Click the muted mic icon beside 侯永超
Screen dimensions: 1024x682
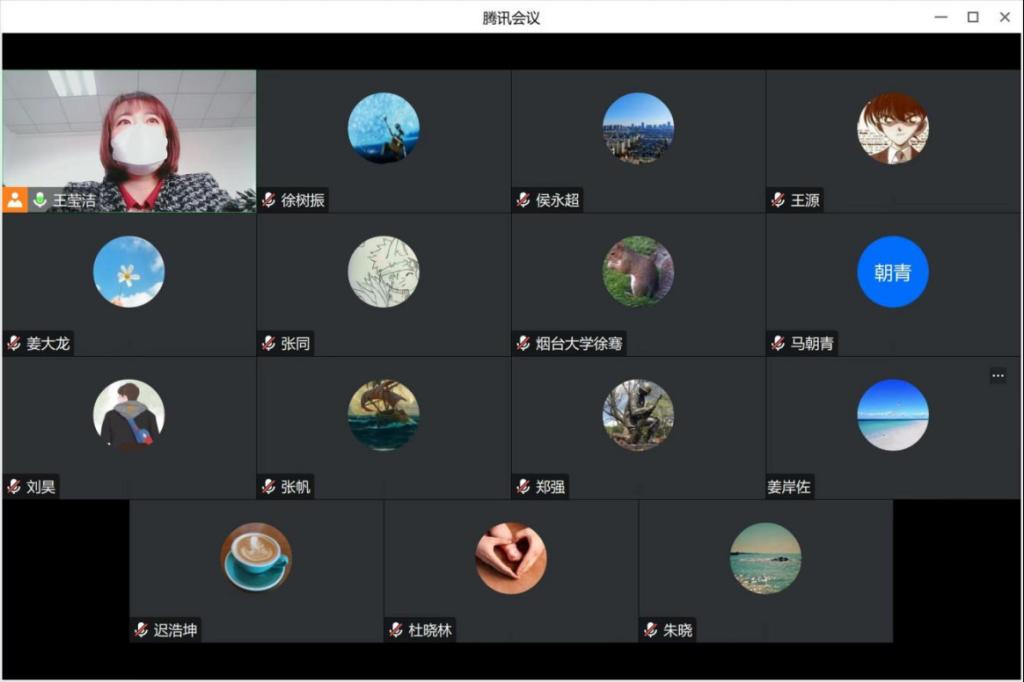(523, 200)
